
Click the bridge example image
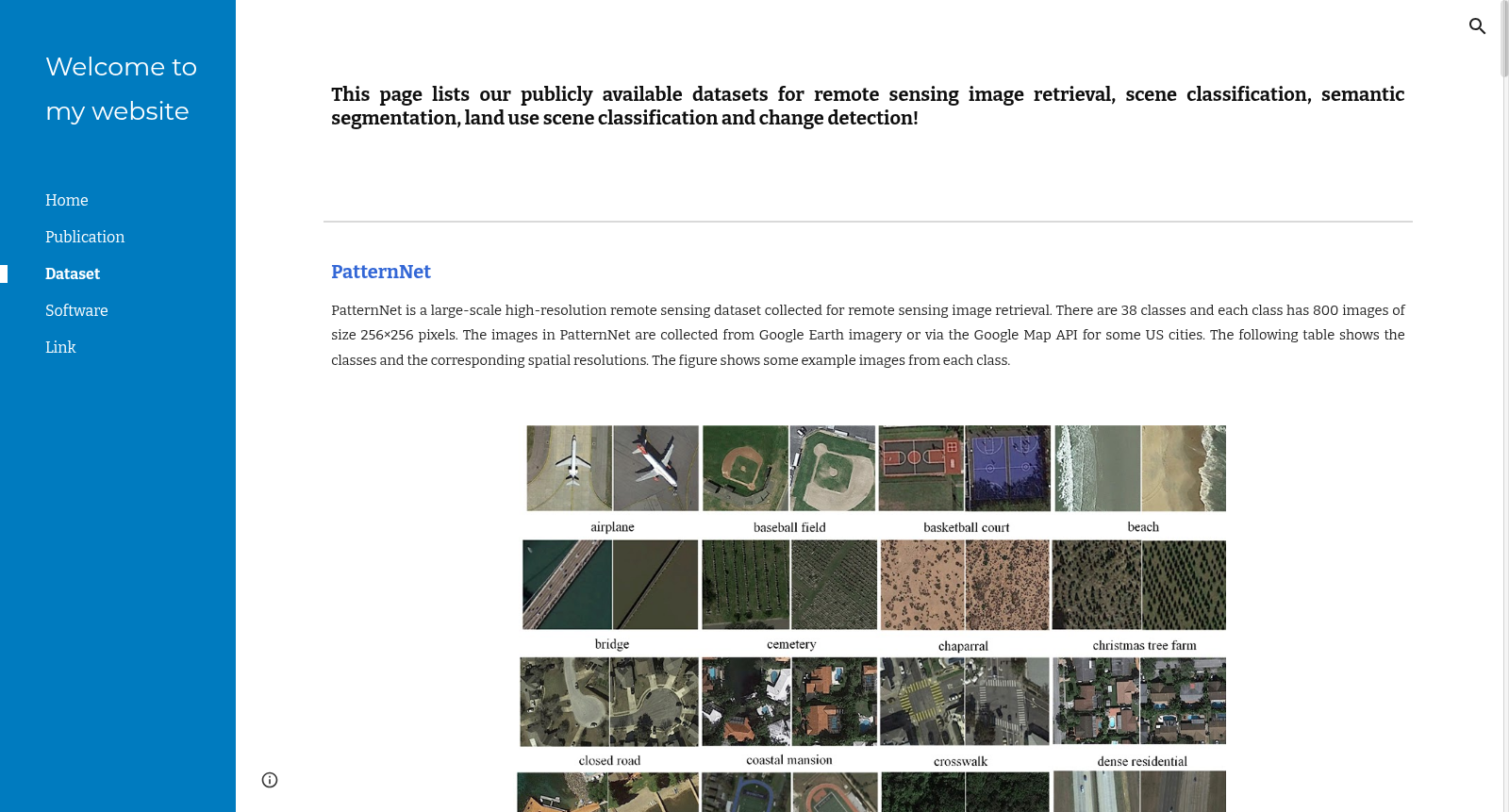point(610,585)
